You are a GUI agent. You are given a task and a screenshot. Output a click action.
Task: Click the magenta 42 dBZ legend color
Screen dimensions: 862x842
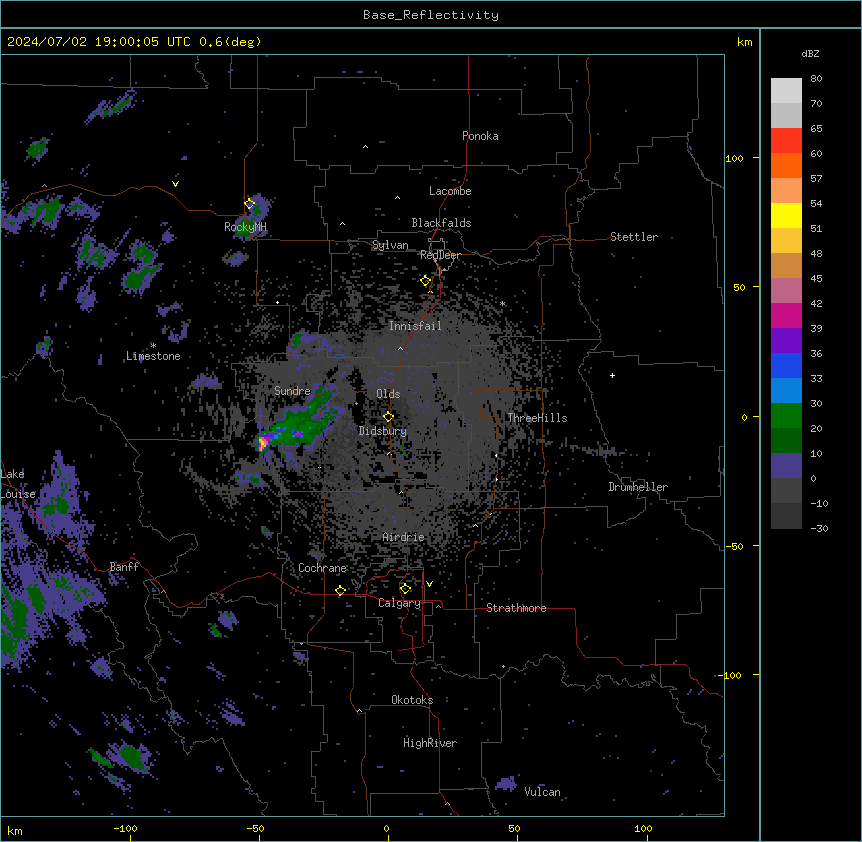[x=786, y=315]
